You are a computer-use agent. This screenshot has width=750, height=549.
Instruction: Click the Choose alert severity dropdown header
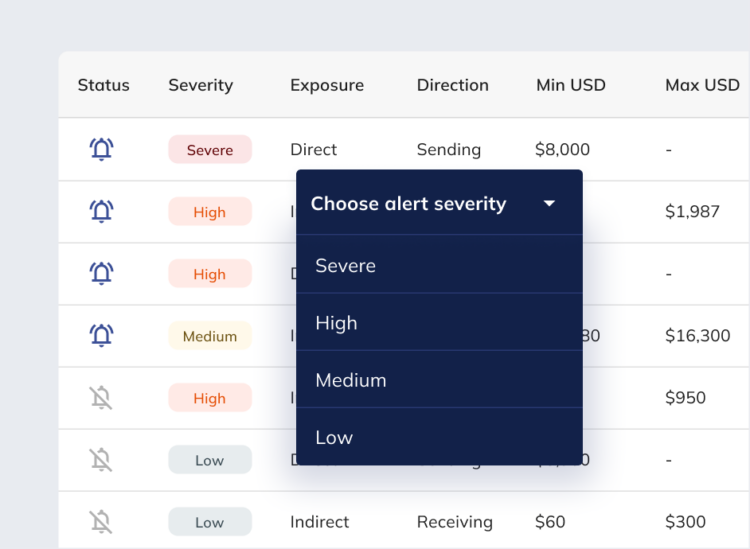409,204
